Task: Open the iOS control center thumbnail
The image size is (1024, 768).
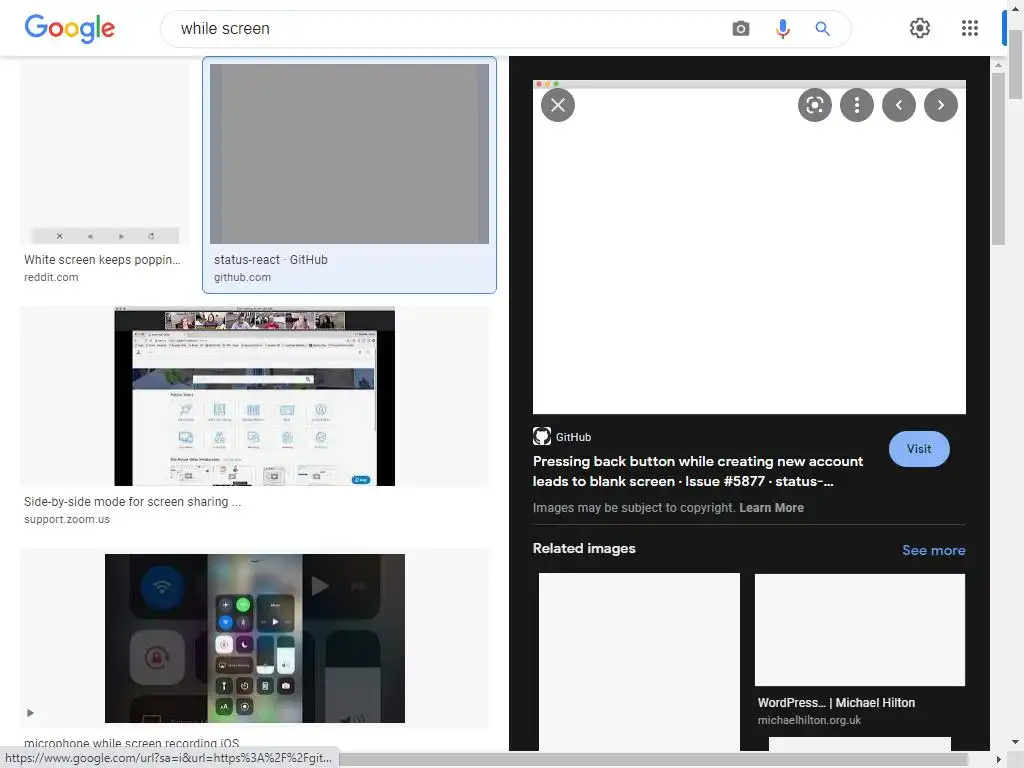Action: 255,639
